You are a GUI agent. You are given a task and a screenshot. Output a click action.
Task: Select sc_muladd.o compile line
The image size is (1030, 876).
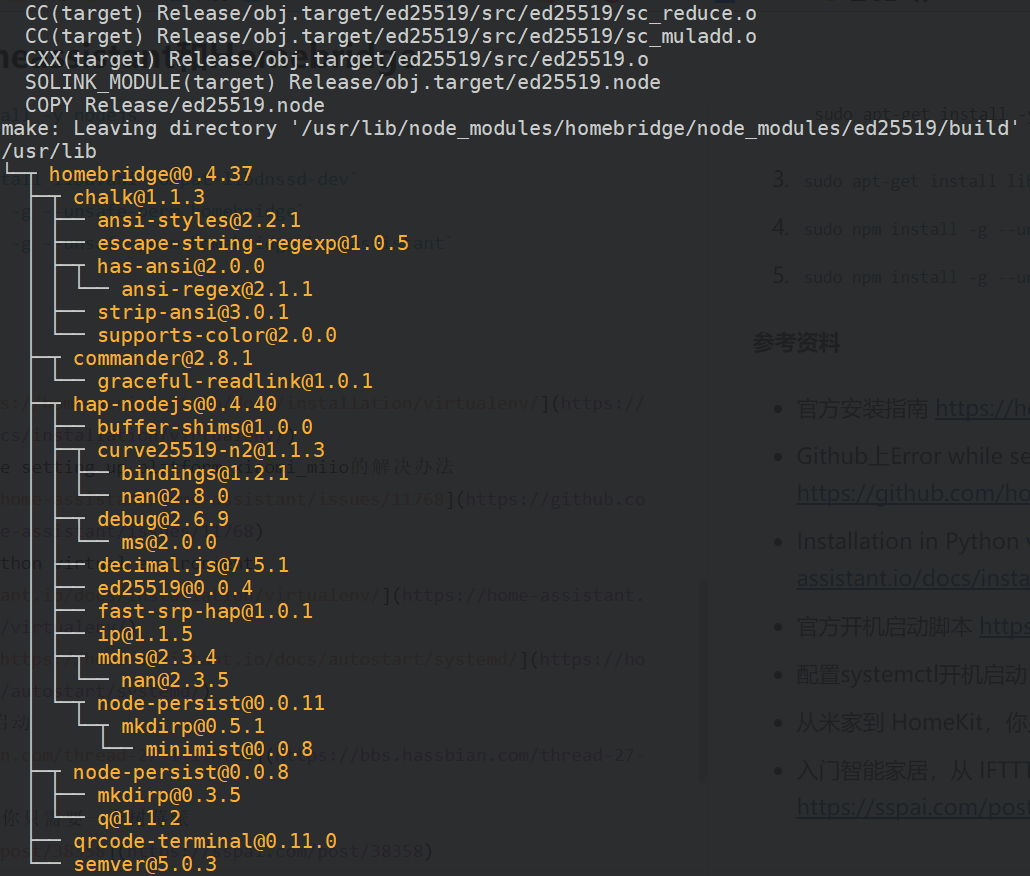pos(391,36)
